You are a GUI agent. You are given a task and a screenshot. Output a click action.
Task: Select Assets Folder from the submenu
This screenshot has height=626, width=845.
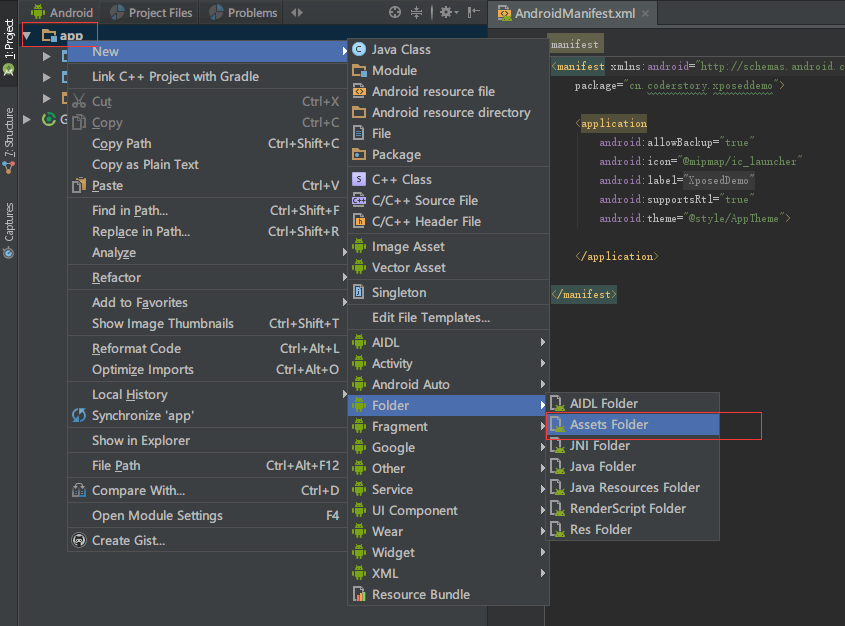[609, 425]
